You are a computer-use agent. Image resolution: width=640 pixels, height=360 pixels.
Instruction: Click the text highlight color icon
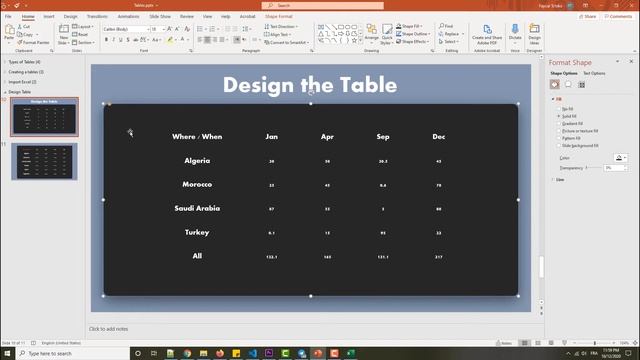[170, 40]
